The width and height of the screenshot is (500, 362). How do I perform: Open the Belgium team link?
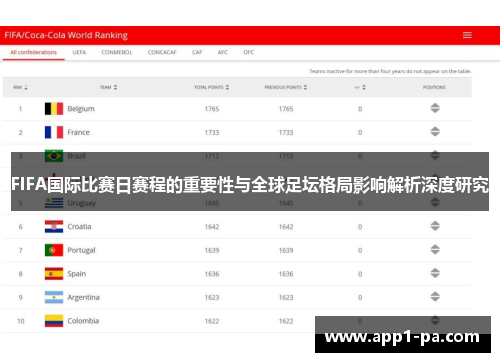click(81, 109)
